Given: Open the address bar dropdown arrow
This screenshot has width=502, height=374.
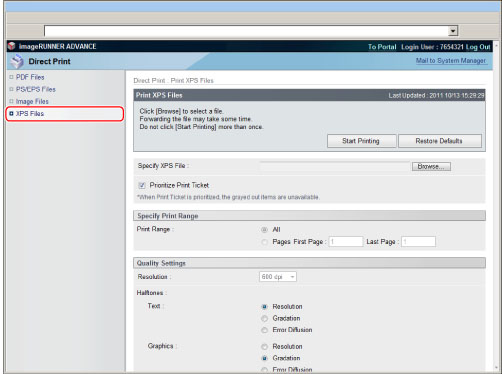Looking at the screenshot, I should pyautogui.click(x=453, y=31).
